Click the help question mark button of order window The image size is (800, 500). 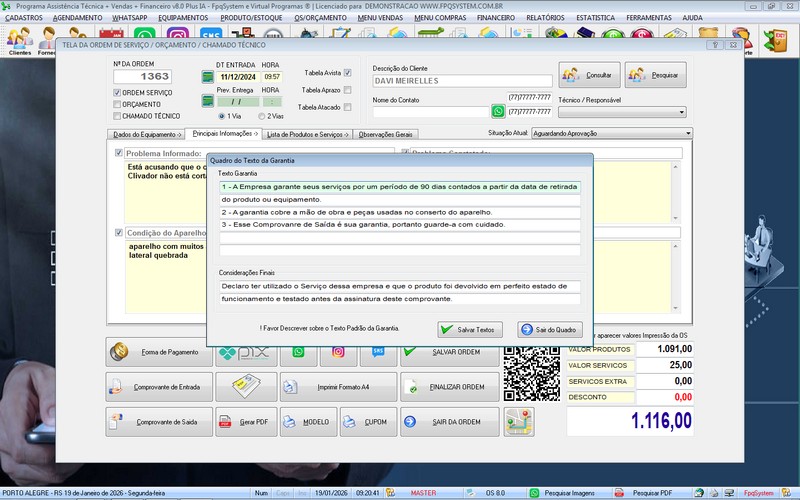pyautogui.click(x=715, y=45)
